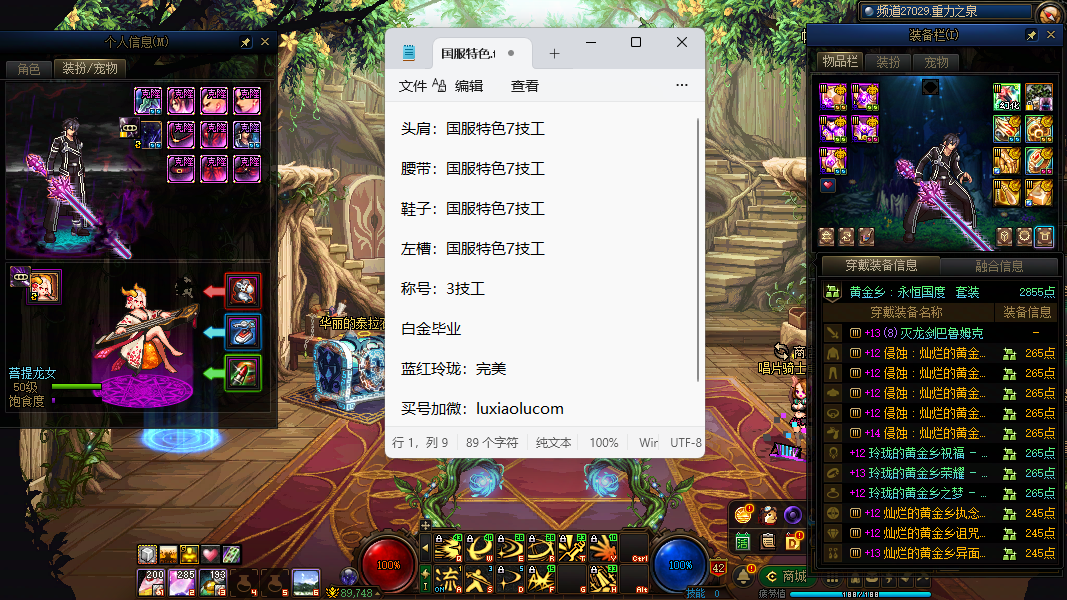
Task: Switch to the 融合信息 tab
Action: [998, 266]
